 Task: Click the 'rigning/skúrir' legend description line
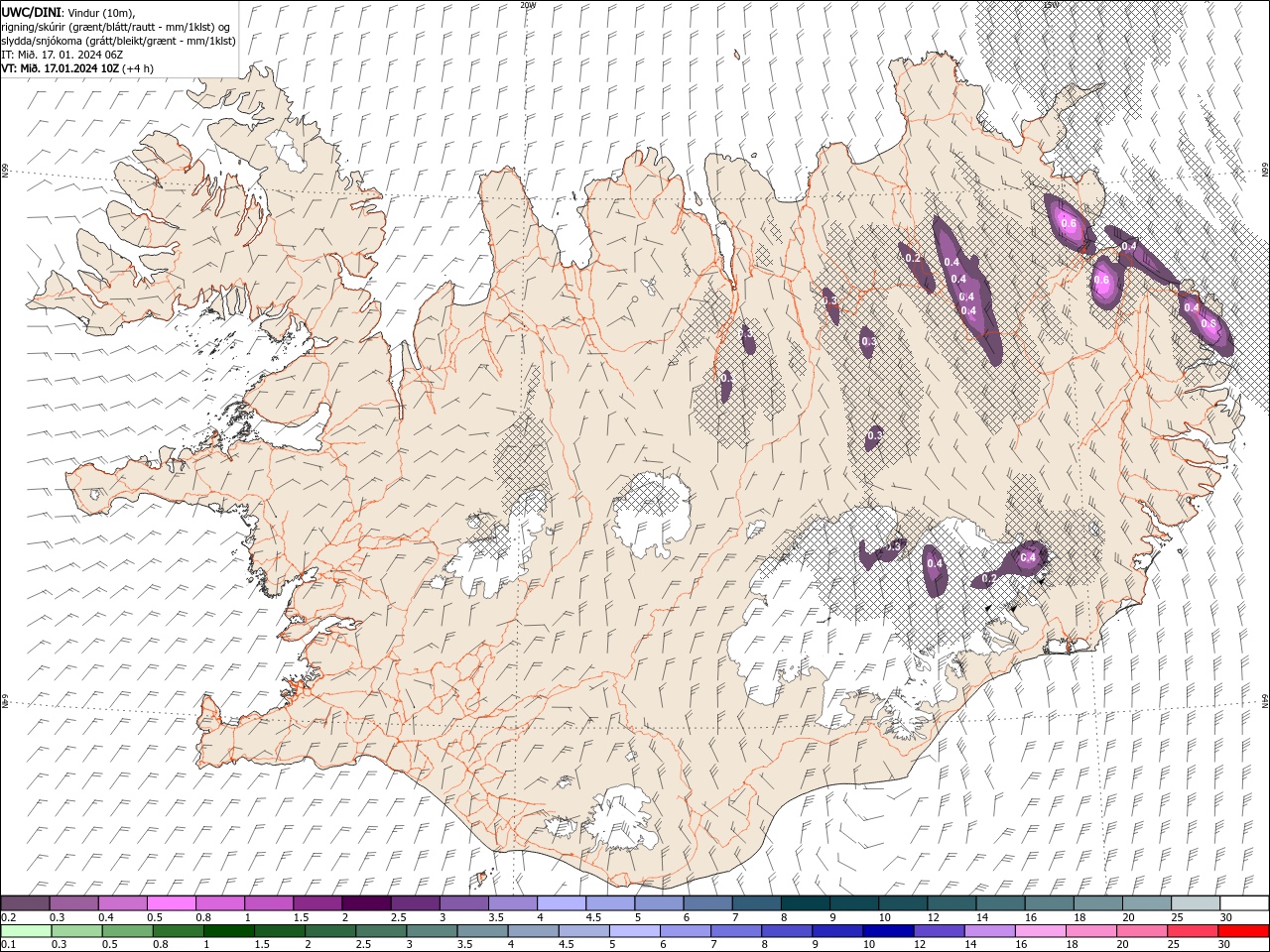tap(117, 27)
